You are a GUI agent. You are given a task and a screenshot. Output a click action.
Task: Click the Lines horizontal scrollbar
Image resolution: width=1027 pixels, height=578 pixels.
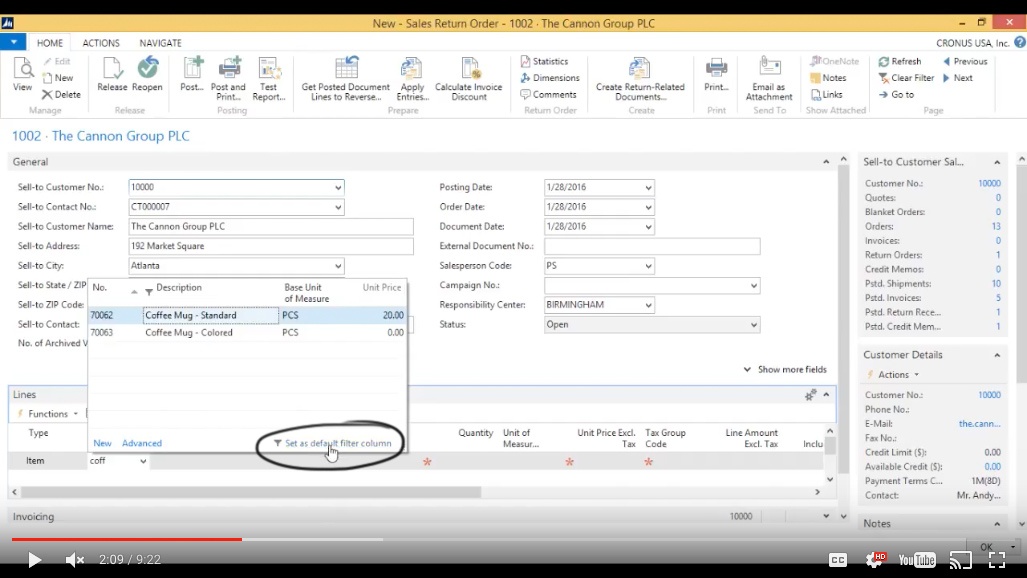point(252,491)
